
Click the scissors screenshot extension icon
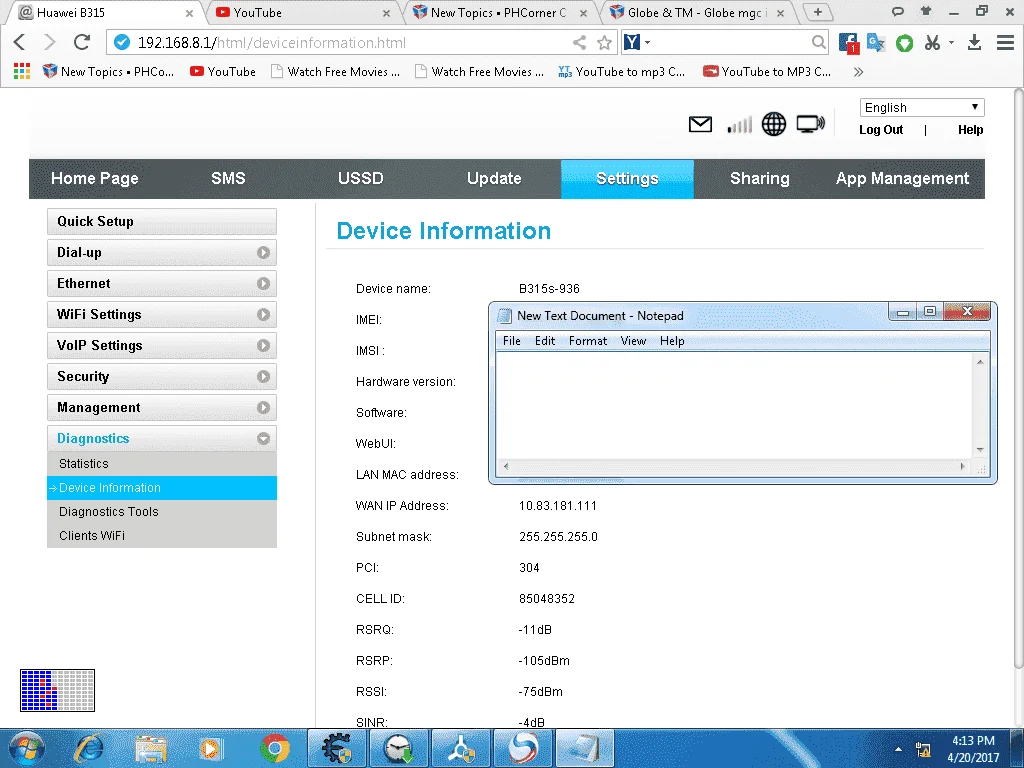933,42
